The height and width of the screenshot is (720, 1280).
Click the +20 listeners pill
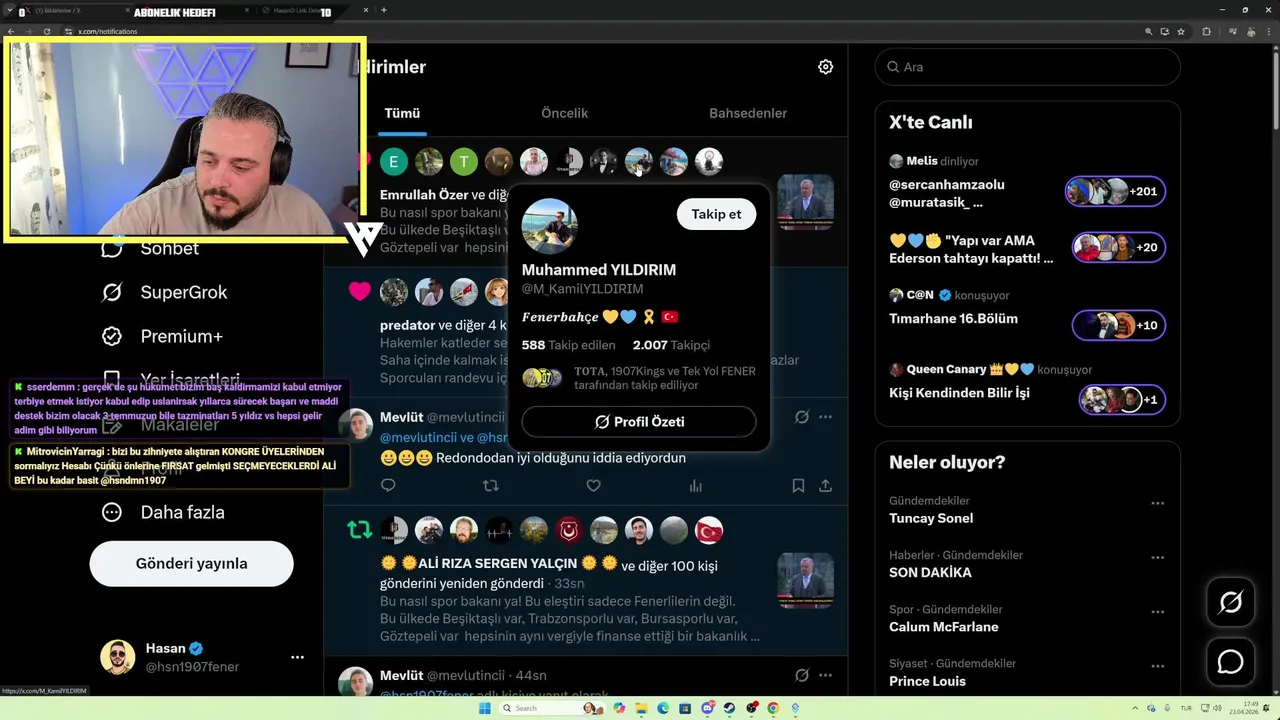point(1119,247)
